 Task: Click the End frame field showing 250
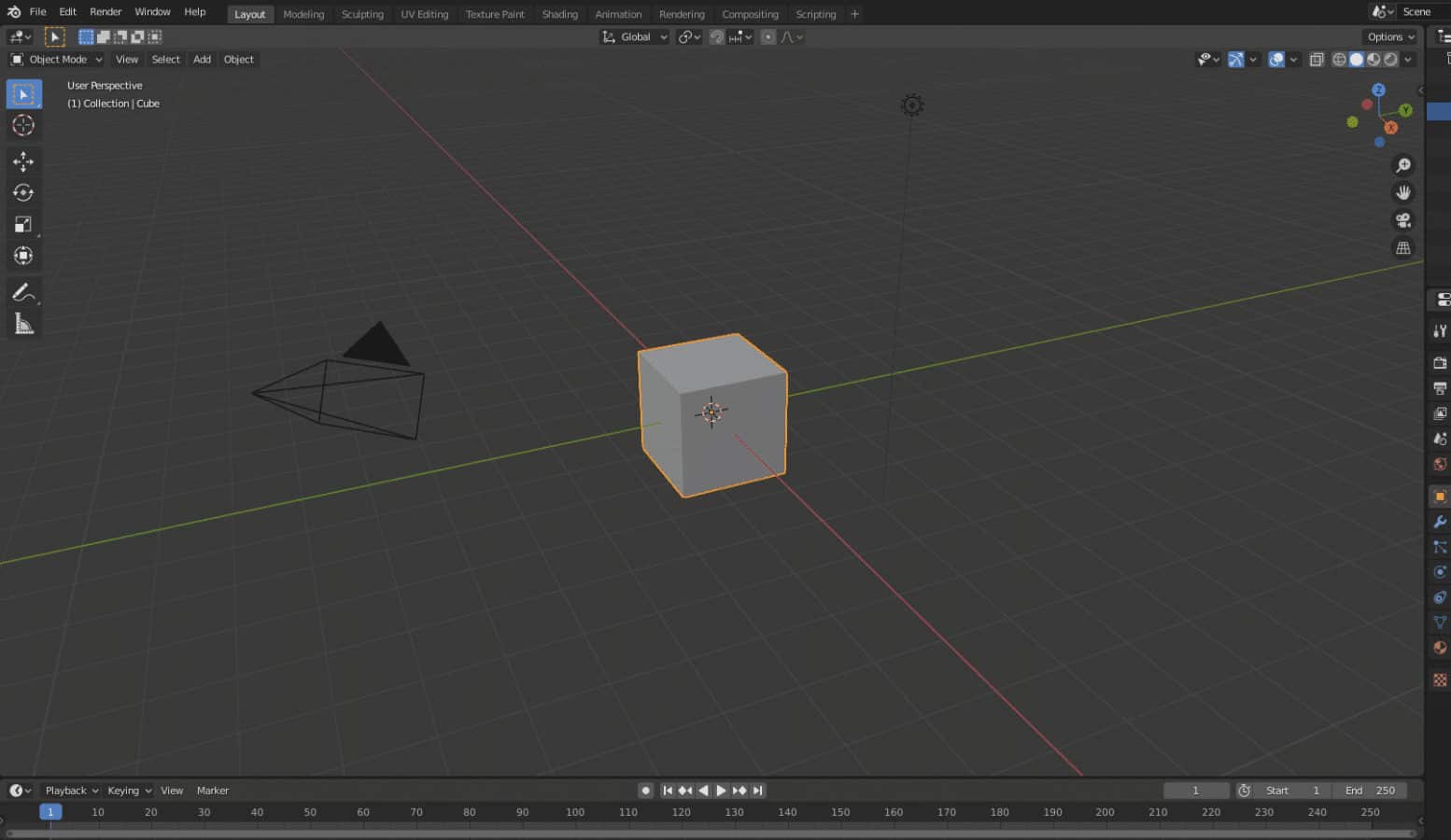pos(1370,790)
